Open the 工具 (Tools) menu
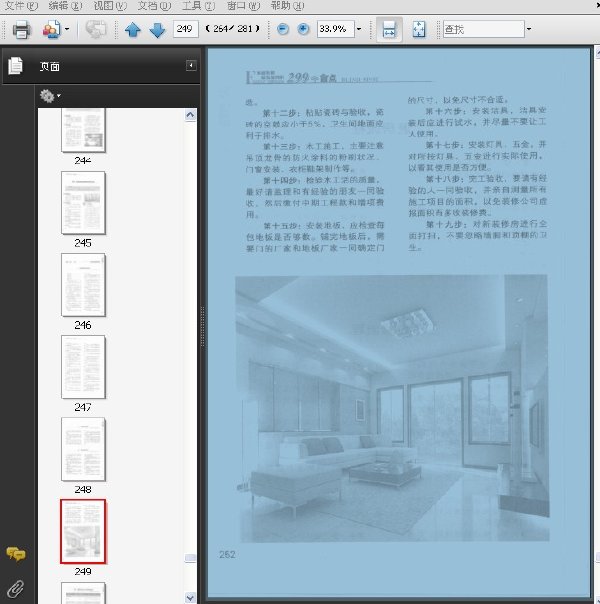The image size is (600, 604). point(198,6)
